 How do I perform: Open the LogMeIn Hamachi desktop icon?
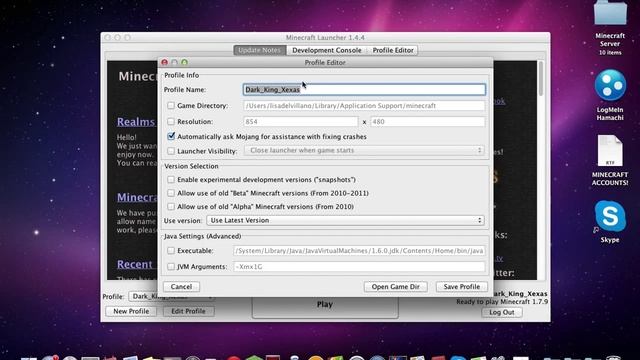tap(610, 85)
